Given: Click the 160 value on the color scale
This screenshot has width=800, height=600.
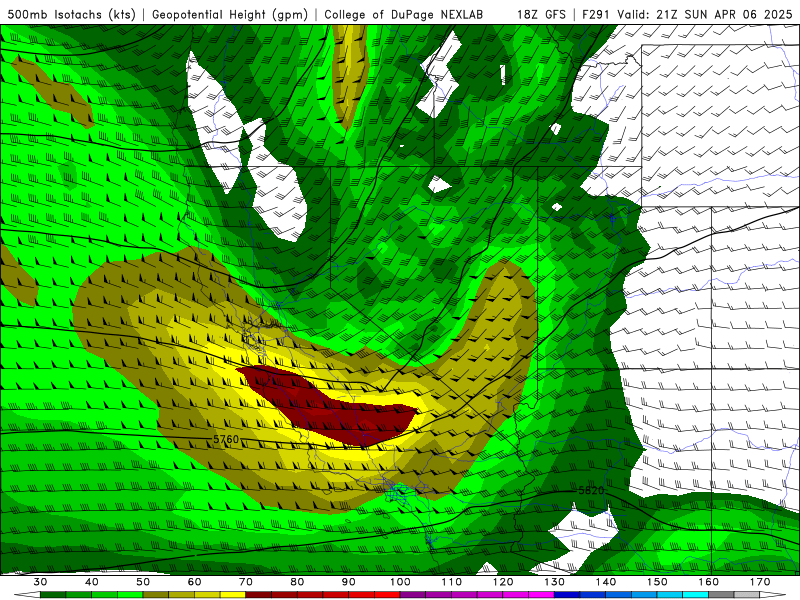Looking at the screenshot, I should (709, 582).
